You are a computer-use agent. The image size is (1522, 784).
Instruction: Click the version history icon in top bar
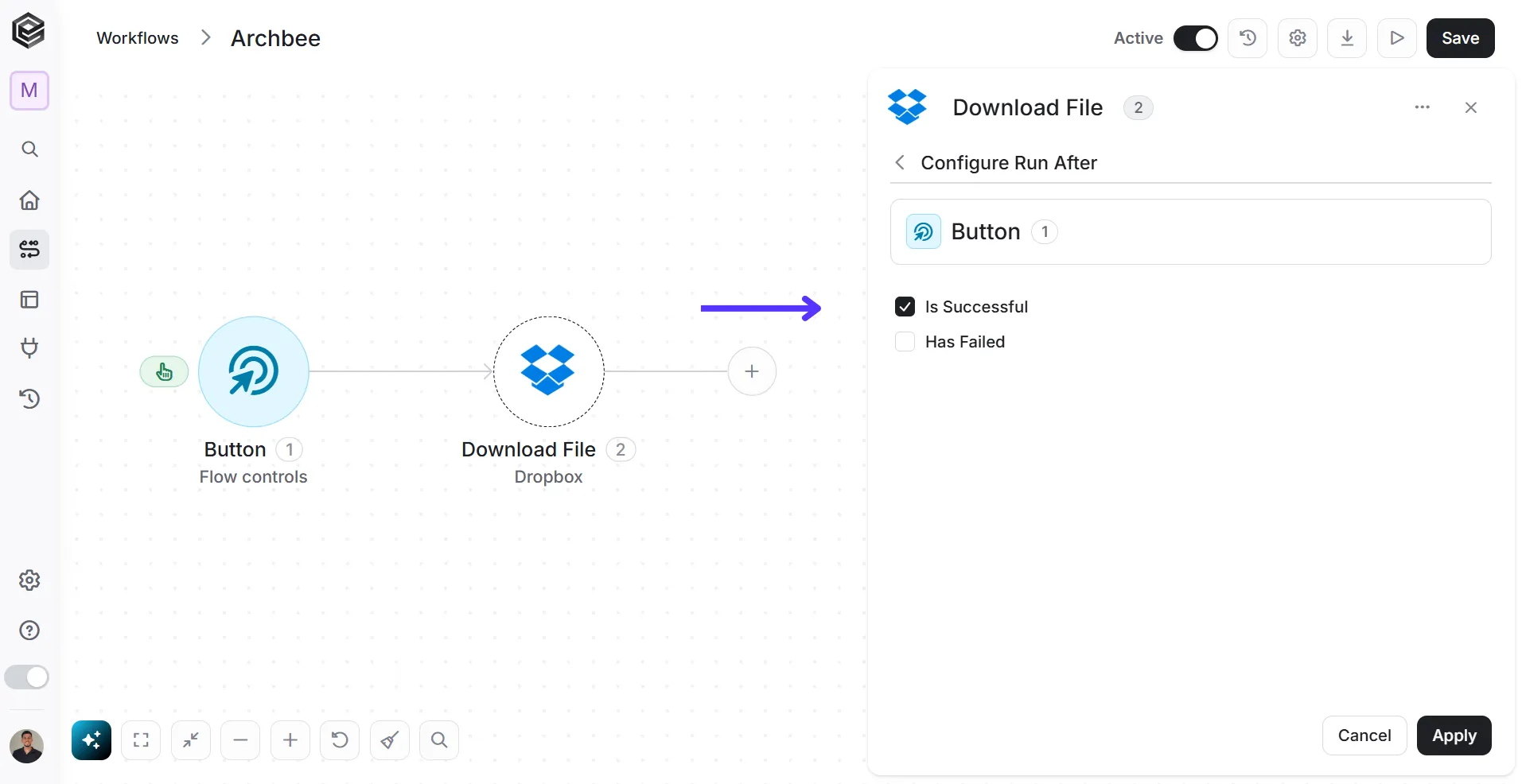(1248, 38)
